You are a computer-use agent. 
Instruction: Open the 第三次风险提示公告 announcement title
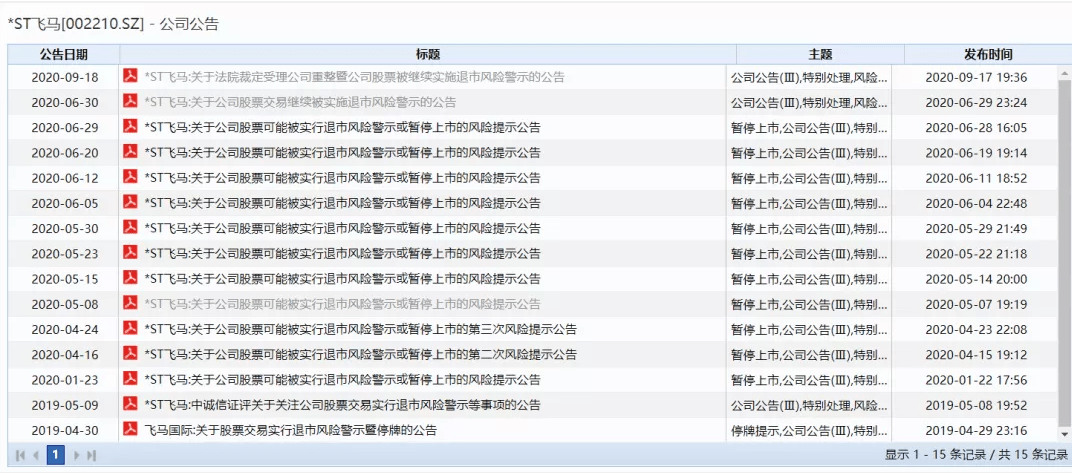(x=360, y=330)
